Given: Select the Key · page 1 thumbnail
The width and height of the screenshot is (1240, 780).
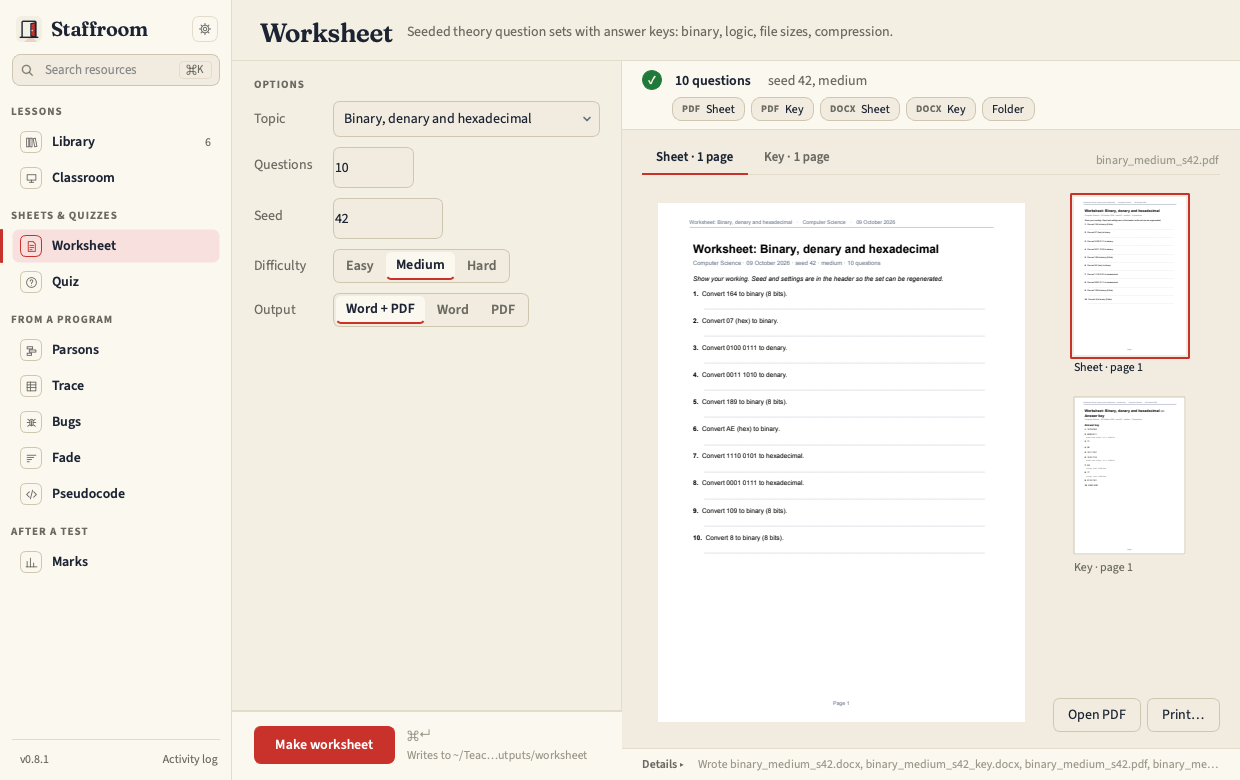Looking at the screenshot, I should pos(1129,476).
